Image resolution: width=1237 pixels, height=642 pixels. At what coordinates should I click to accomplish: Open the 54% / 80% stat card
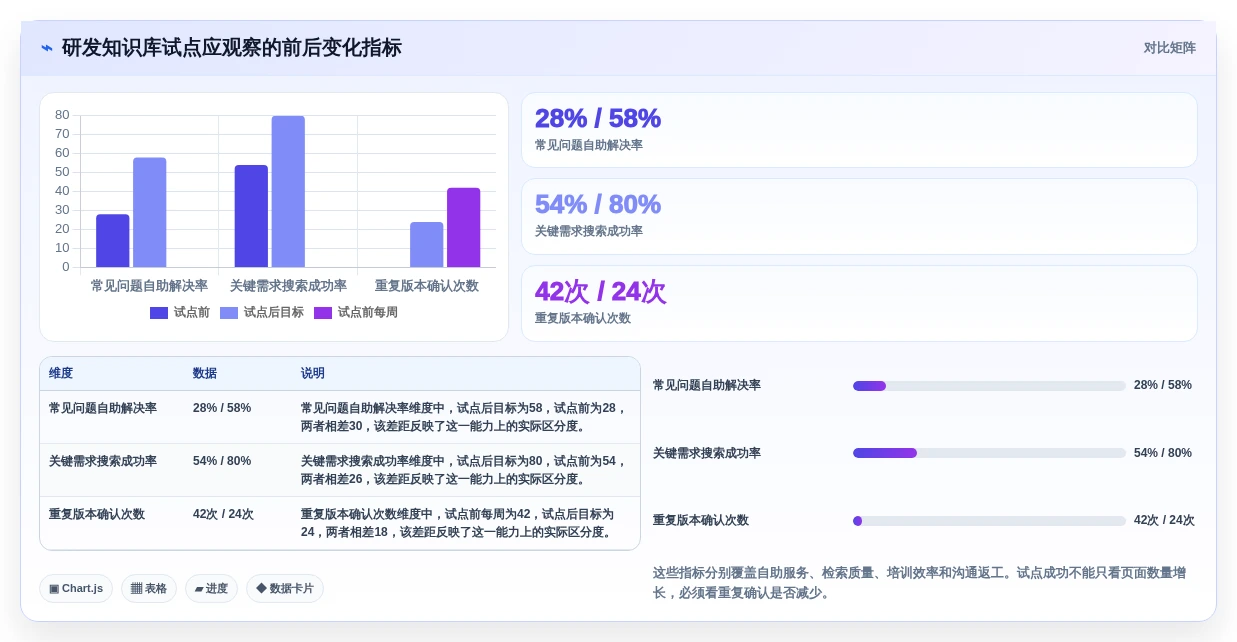point(859,217)
